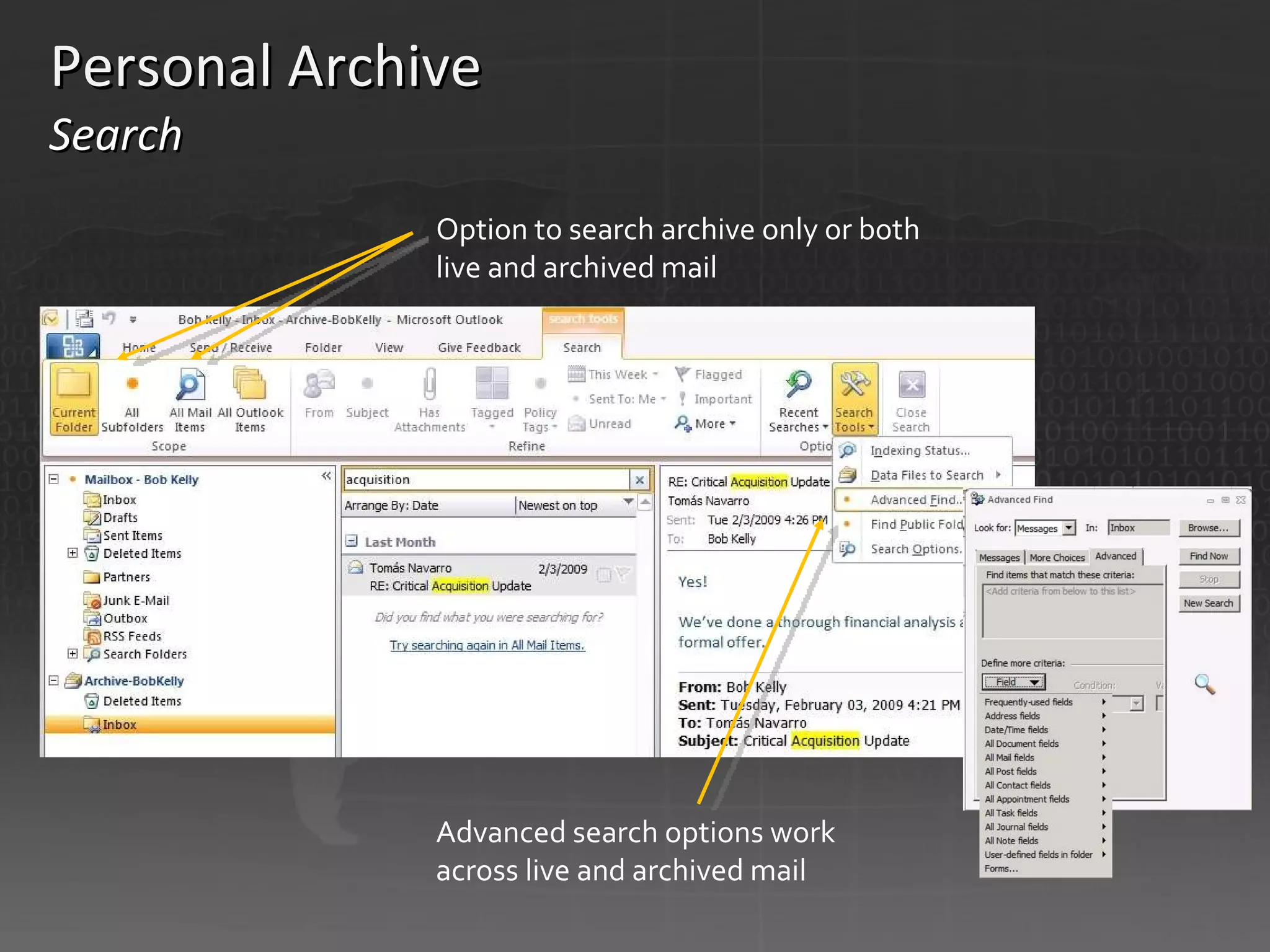Filter results by Unread

point(600,424)
